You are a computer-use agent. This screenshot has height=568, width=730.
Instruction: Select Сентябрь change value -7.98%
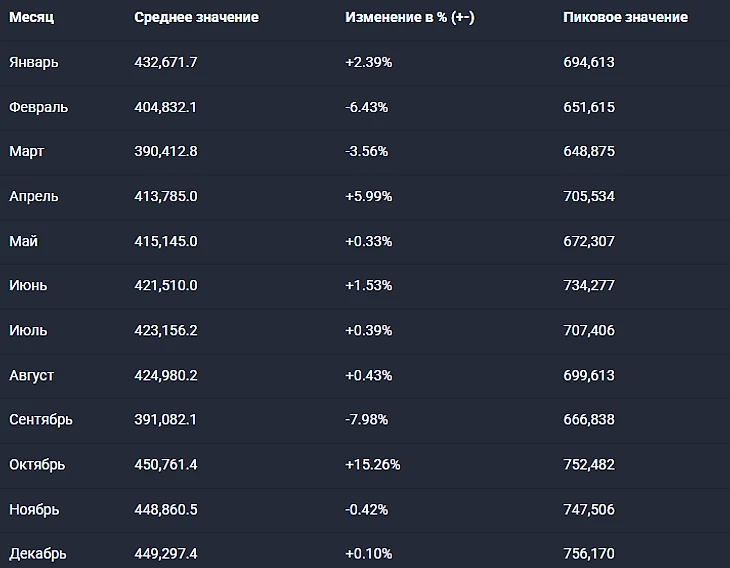[x=367, y=420]
